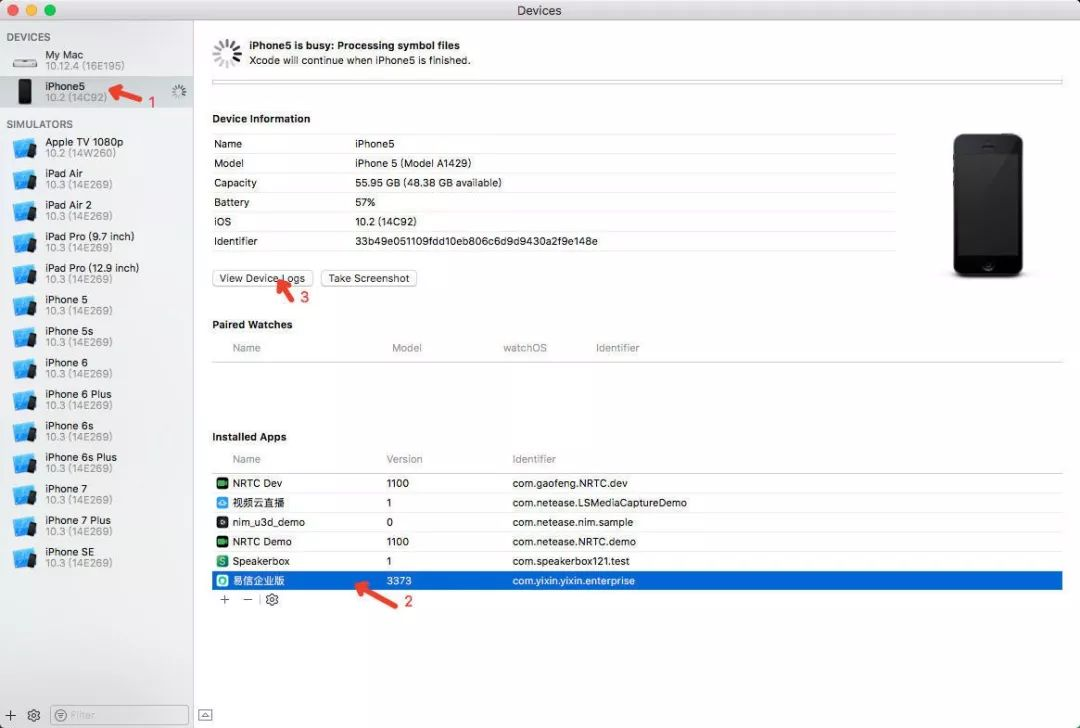Click the Paired Watches Name column header
The width and height of the screenshot is (1080, 728).
(247, 348)
